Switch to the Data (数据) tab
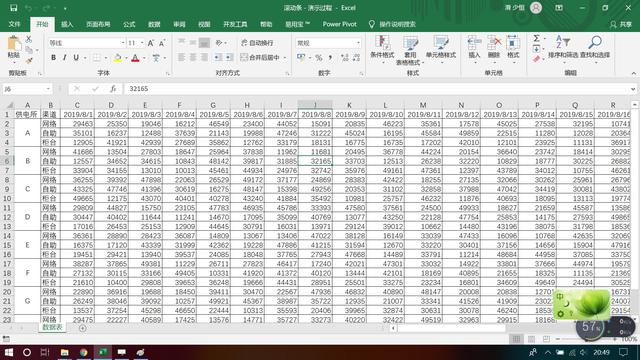This screenshot has height=360, width=640. [x=154, y=24]
